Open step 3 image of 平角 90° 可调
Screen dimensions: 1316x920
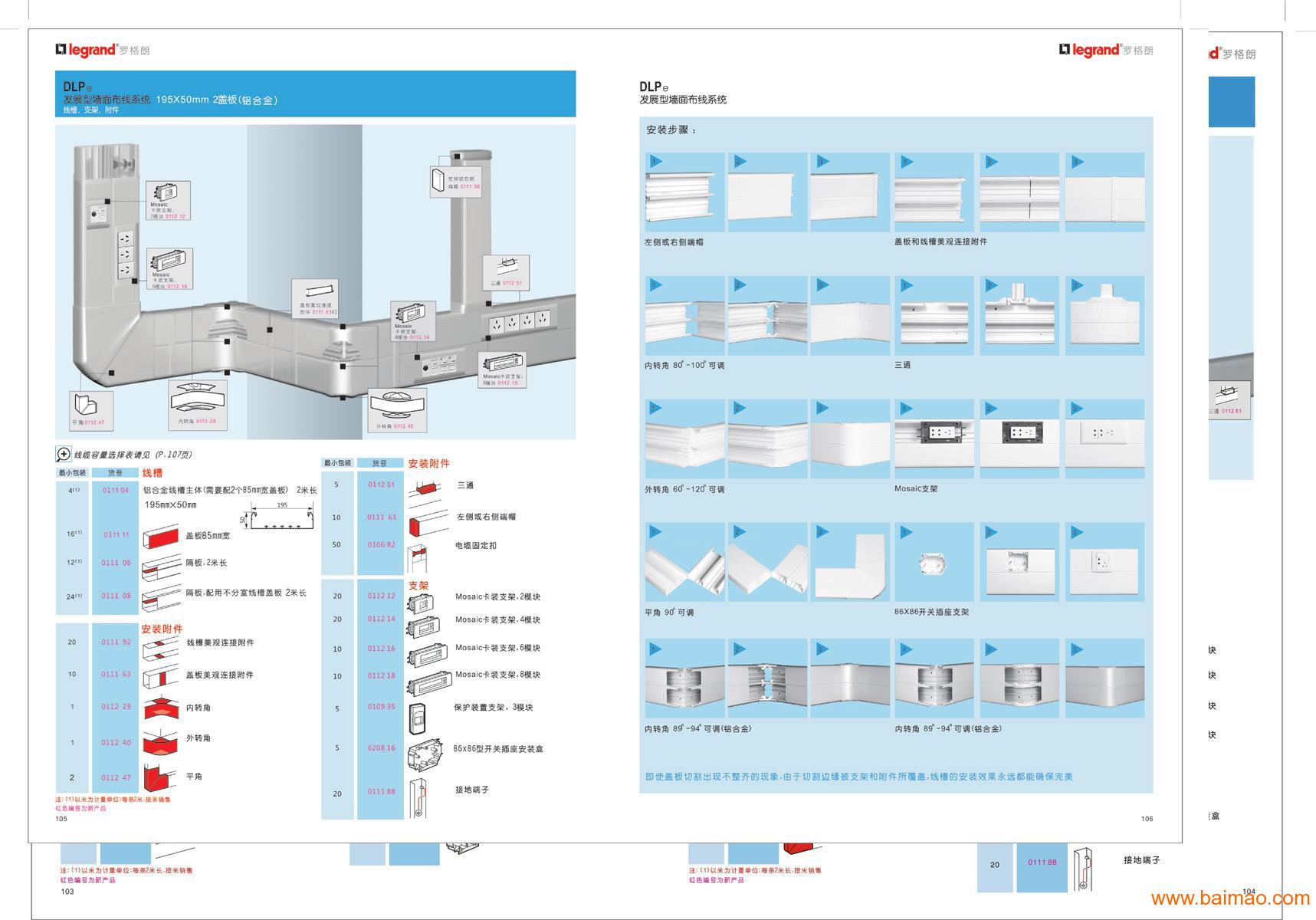850,563
